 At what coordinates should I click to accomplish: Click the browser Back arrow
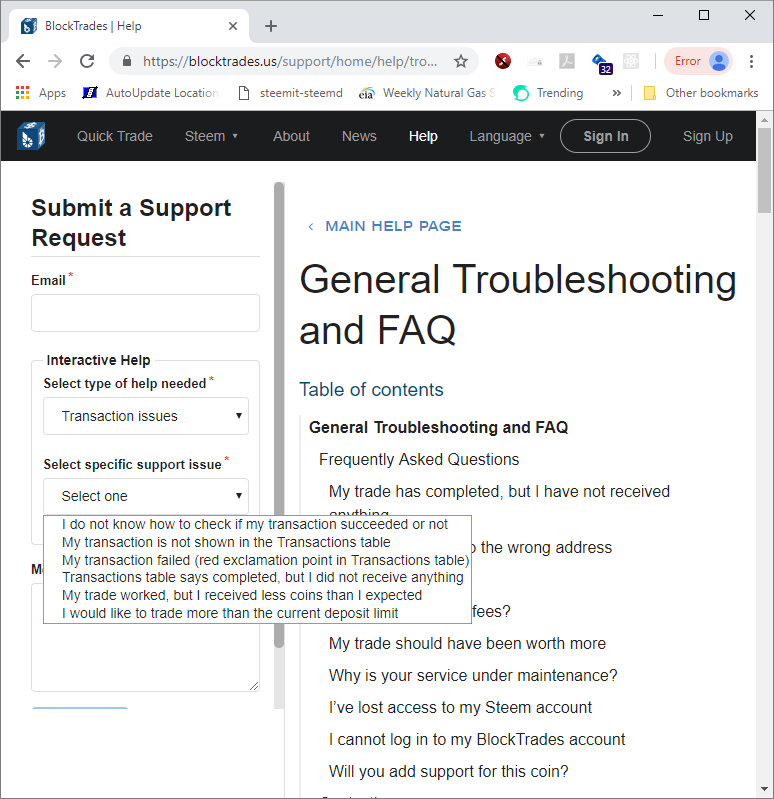pos(23,61)
